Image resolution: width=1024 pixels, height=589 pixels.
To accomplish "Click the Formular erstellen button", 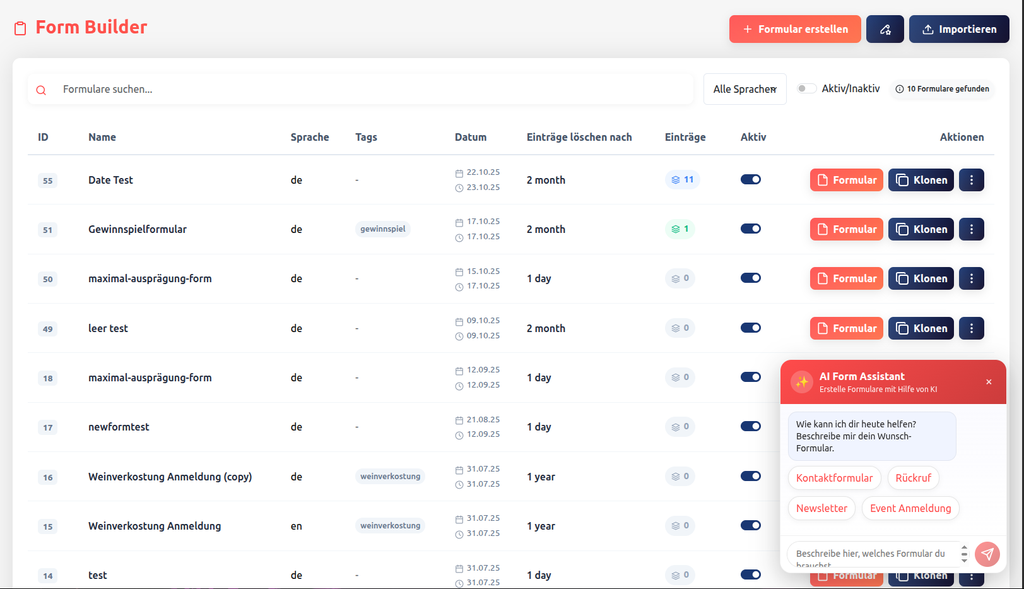I will coord(795,29).
